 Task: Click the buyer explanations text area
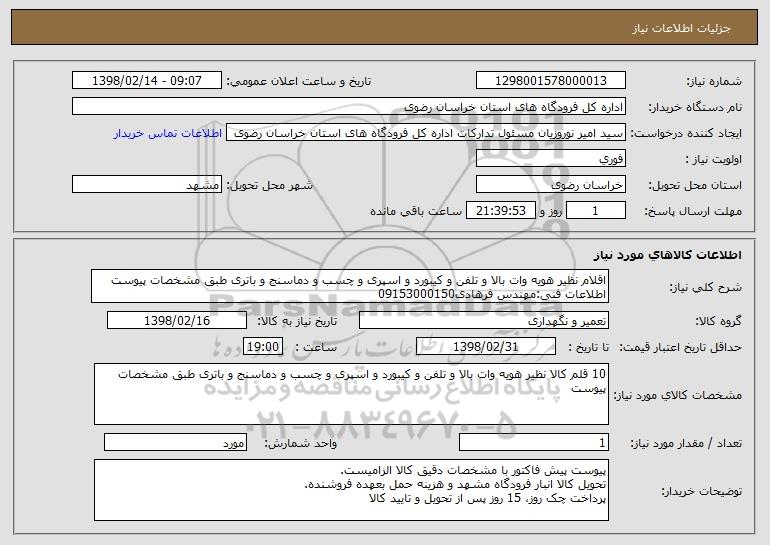point(351,490)
